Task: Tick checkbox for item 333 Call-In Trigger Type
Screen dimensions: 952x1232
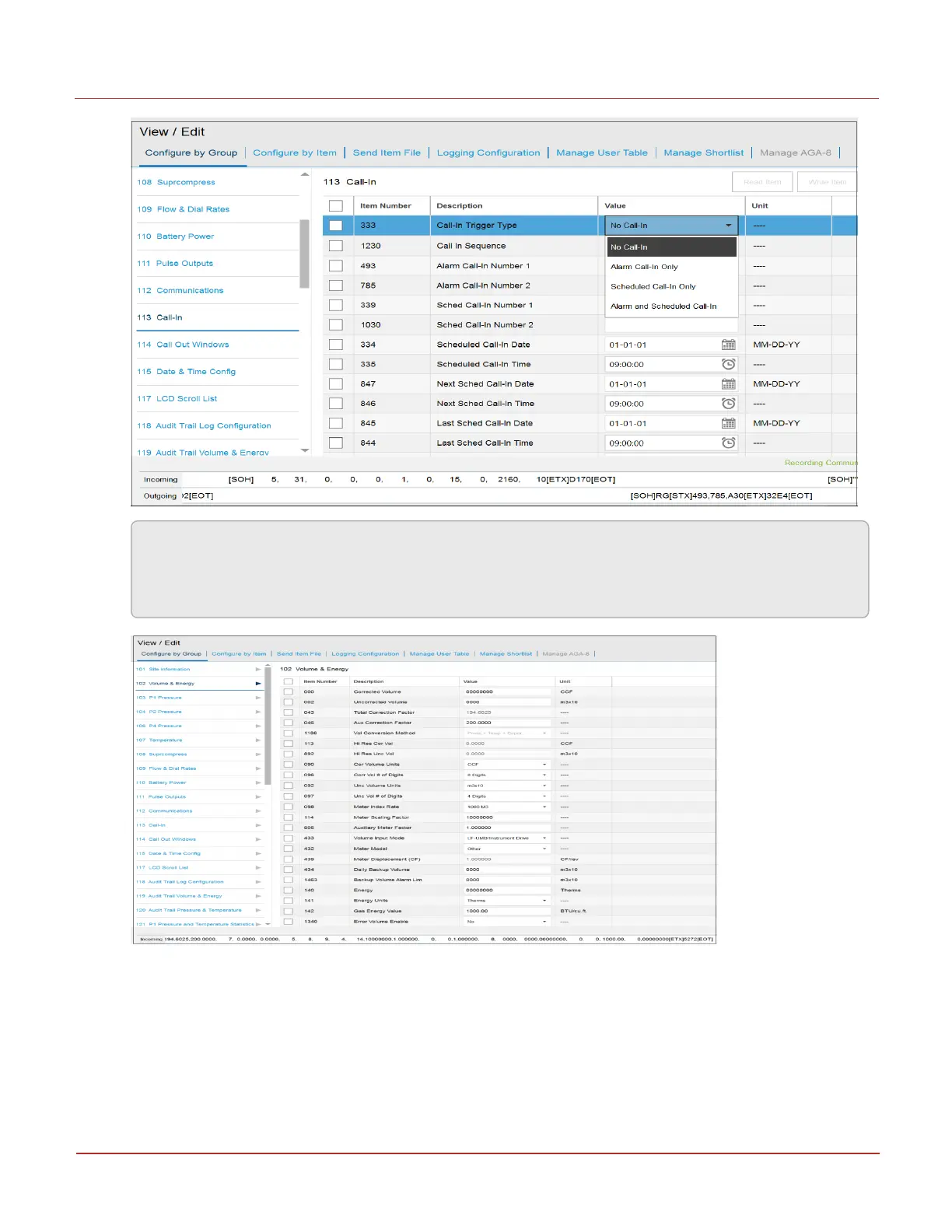Action: point(336,226)
